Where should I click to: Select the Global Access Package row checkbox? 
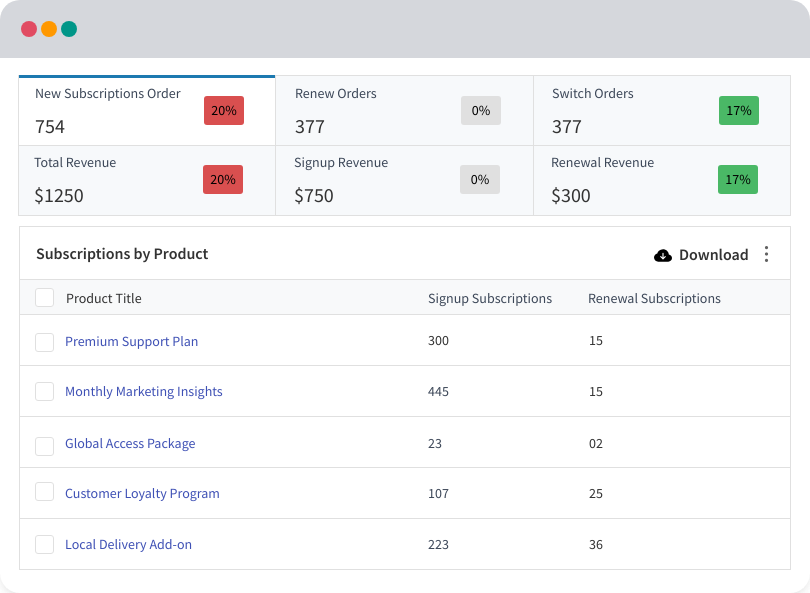(44, 445)
